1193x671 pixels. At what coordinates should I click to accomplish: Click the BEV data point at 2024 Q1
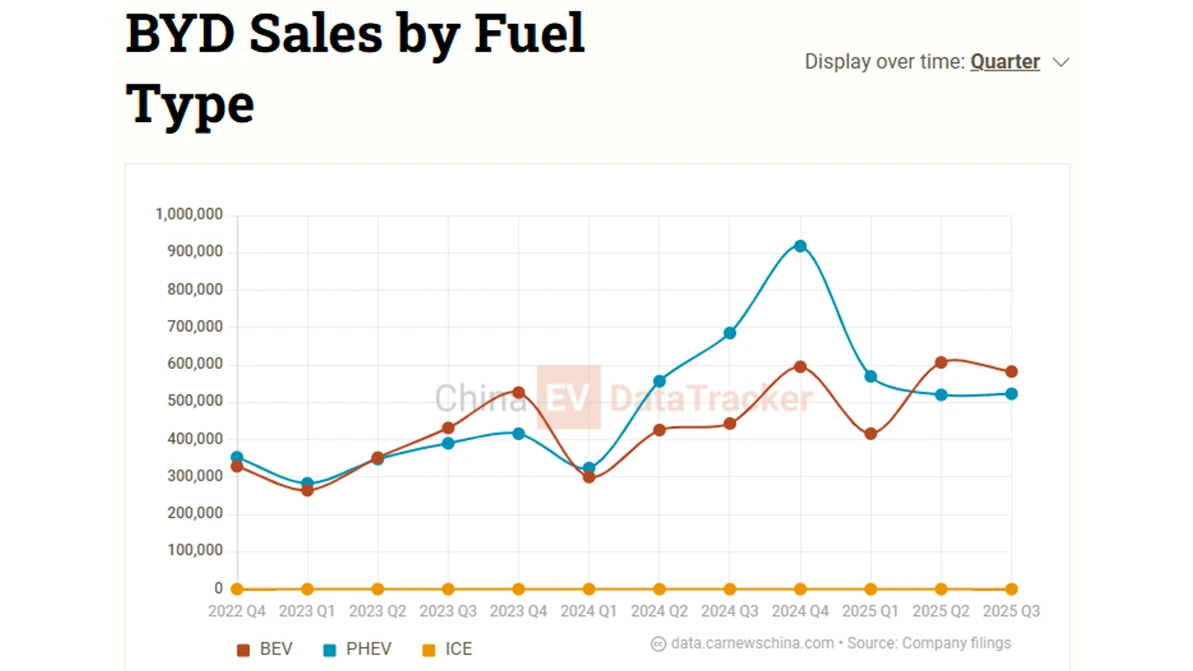click(x=589, y=477)
